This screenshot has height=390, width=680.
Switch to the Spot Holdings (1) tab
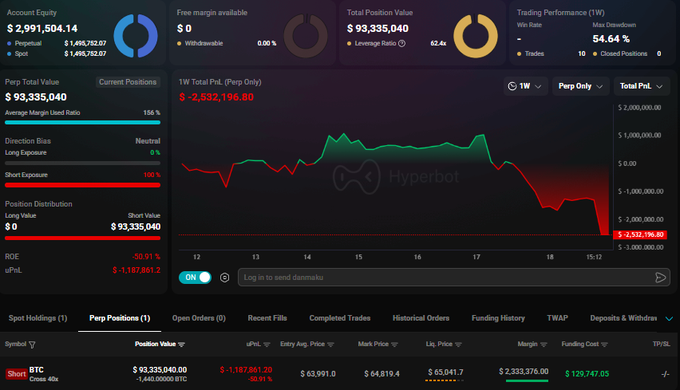click(38, 318)
